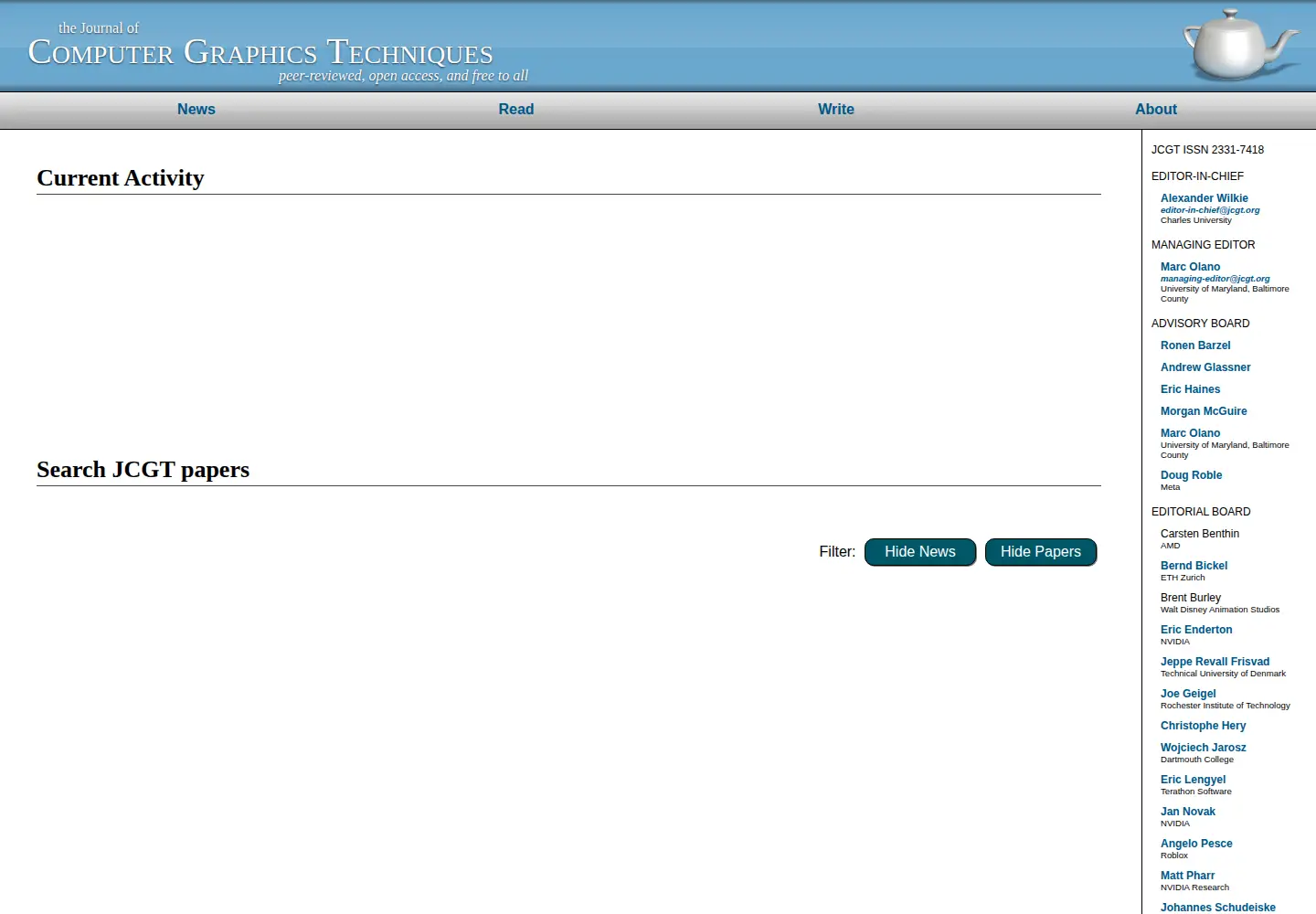The image size is (1316, 914).
Task: Visit Matt Pharr's link
Action: click(1187, 876)
